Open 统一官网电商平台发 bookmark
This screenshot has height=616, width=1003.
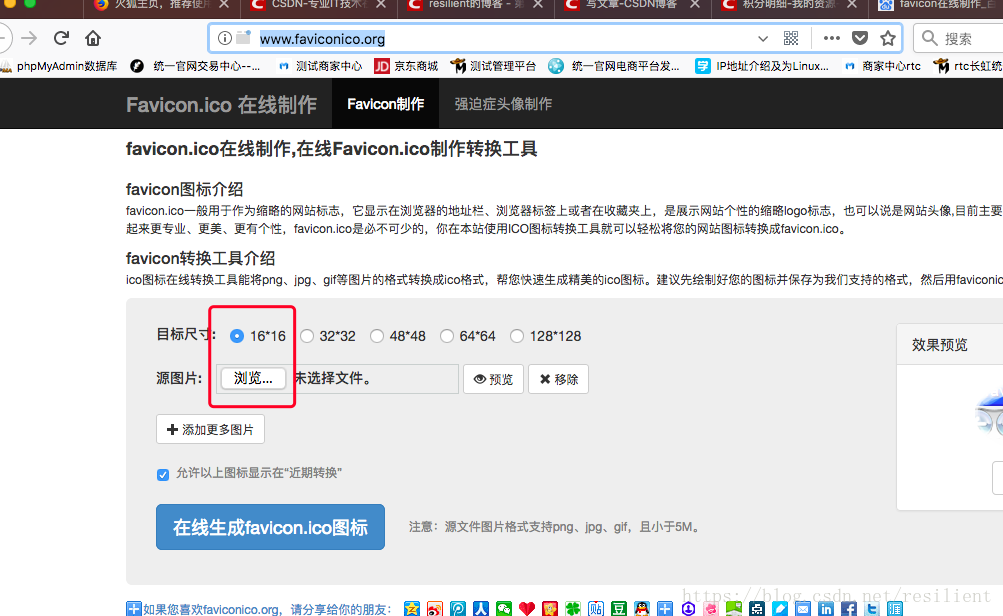(614, 66)
